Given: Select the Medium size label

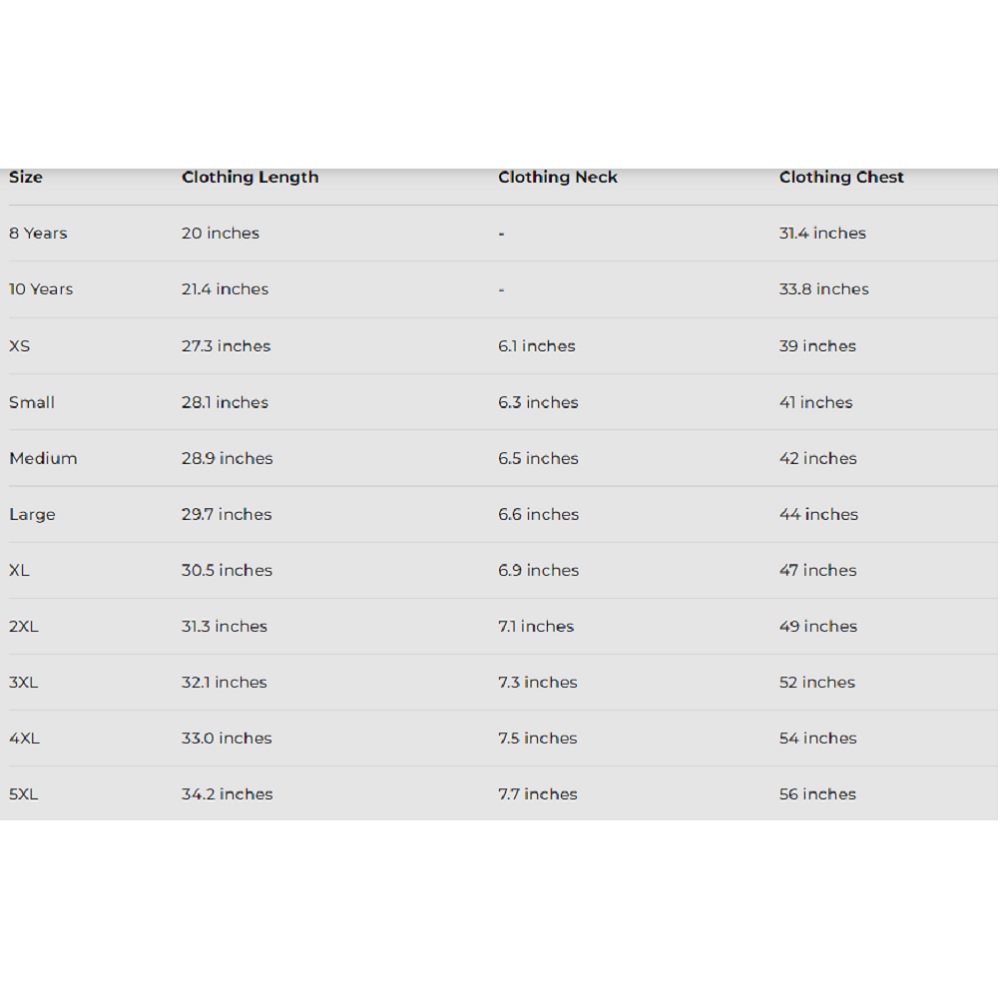Looking at the screenshot, I should coord(43,458).
